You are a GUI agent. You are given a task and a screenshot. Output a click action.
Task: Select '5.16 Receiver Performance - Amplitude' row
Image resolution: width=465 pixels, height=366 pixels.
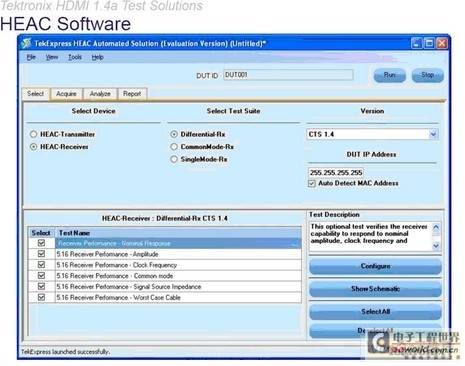(x=178, y=254)
